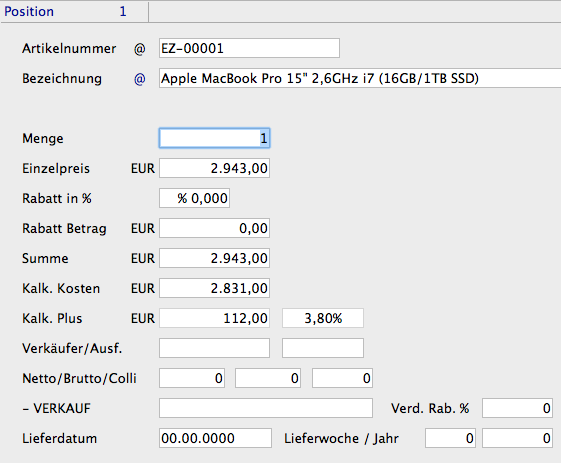The width and height of the screenshot is (561, 463).
Task: Click the Lieferdatum label
Action: [59, 439]
